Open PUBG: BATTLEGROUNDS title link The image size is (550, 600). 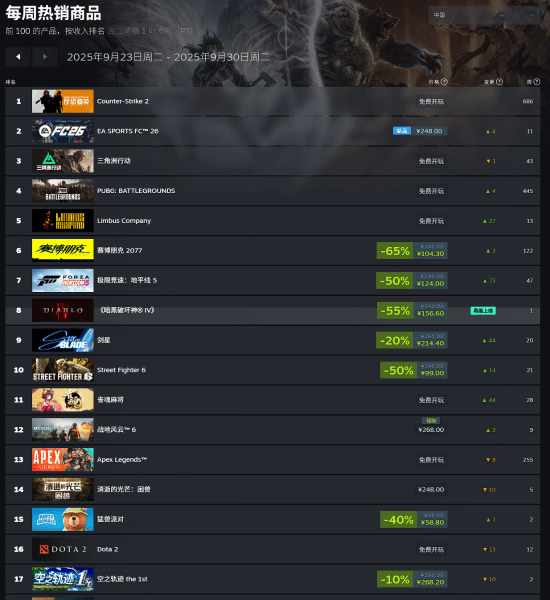pyautogui.click(x=136, y=191)
